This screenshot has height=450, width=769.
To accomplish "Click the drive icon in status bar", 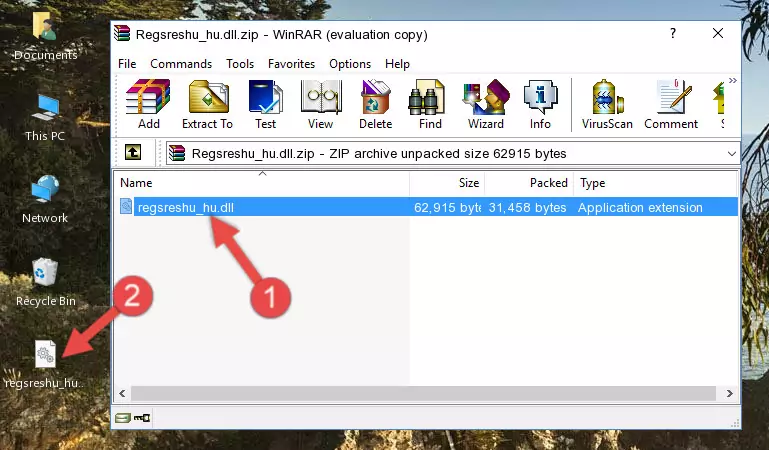I will coord(123,418).
